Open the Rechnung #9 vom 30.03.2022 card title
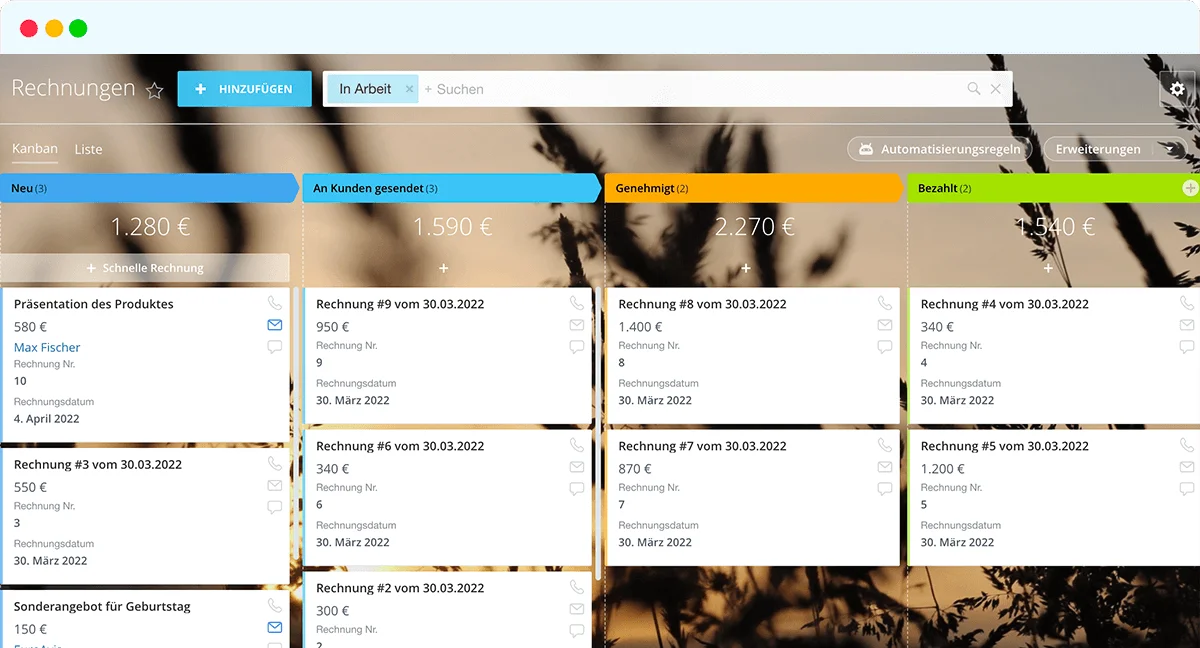 [400, 304]
